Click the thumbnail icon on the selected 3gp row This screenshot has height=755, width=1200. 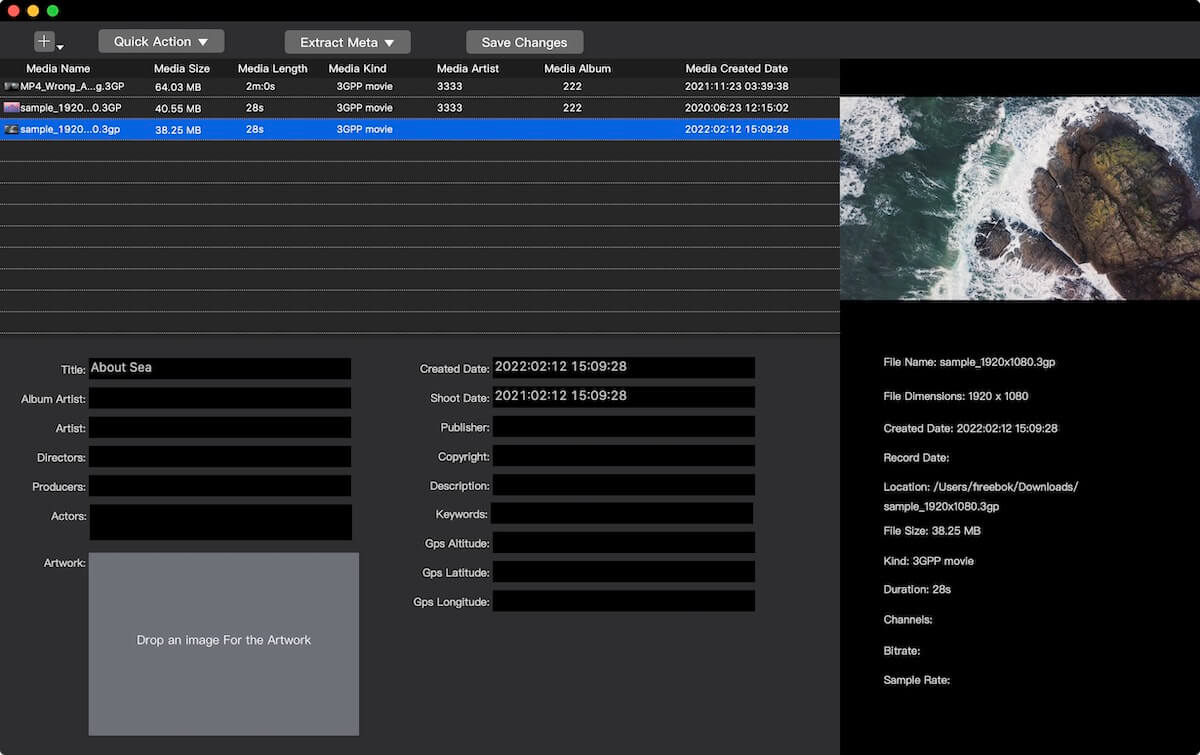14,129
